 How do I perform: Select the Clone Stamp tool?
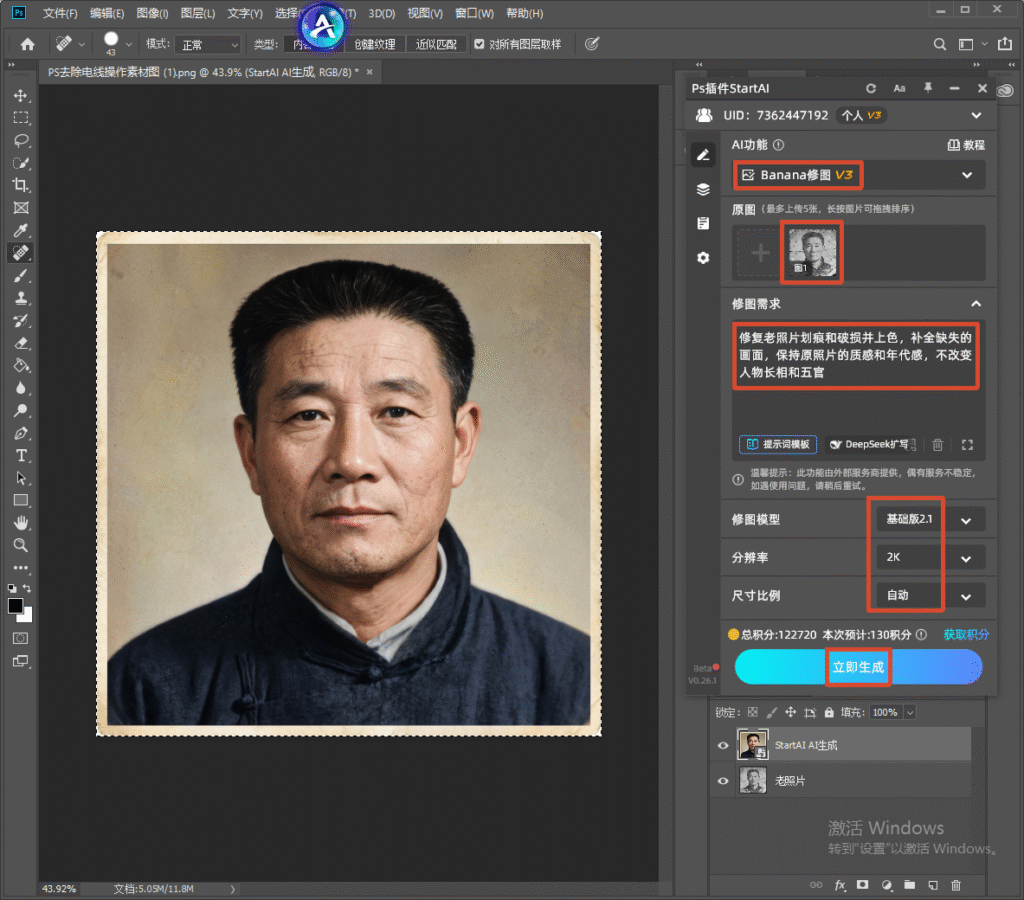(21, 298)
